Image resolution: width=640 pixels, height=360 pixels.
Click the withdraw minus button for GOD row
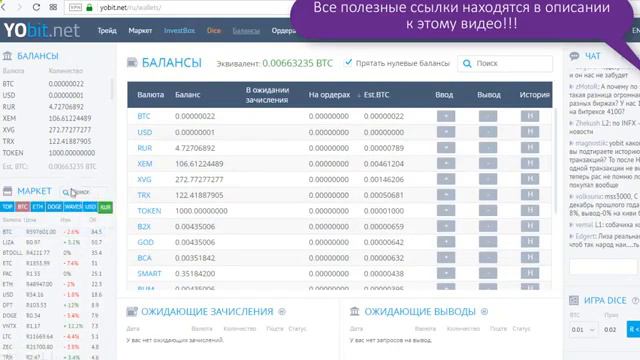tap(488, 242)
